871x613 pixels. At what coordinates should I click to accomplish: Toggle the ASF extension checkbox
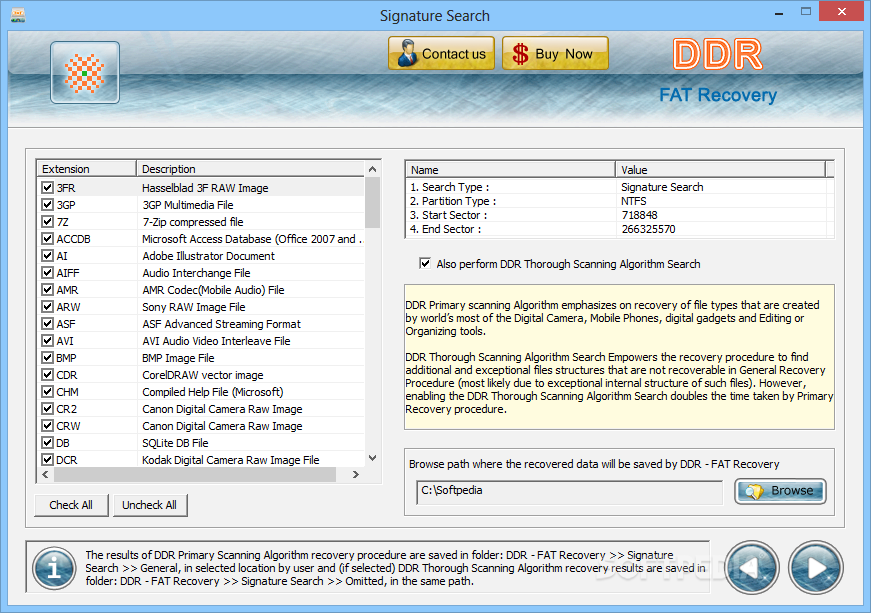point(48,324)
